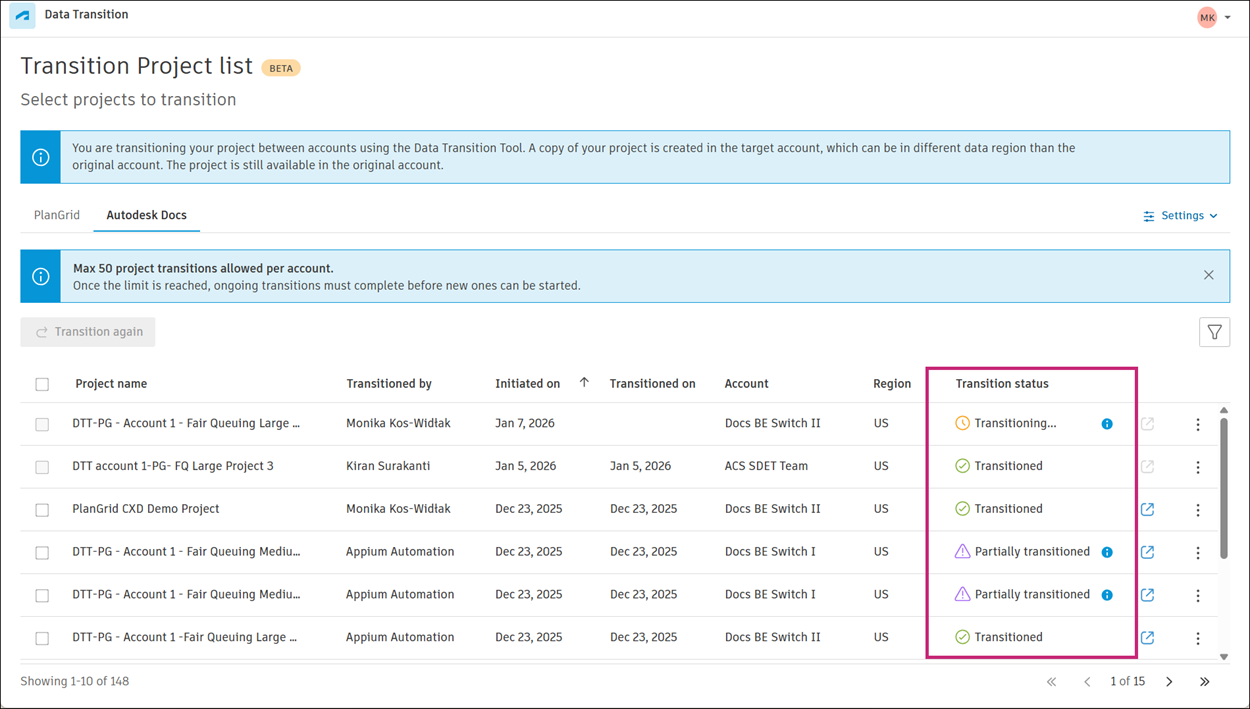The image size is (1250, 709).
Task: Click the info icon in Max 50 banner
Action: click(41, 277)
